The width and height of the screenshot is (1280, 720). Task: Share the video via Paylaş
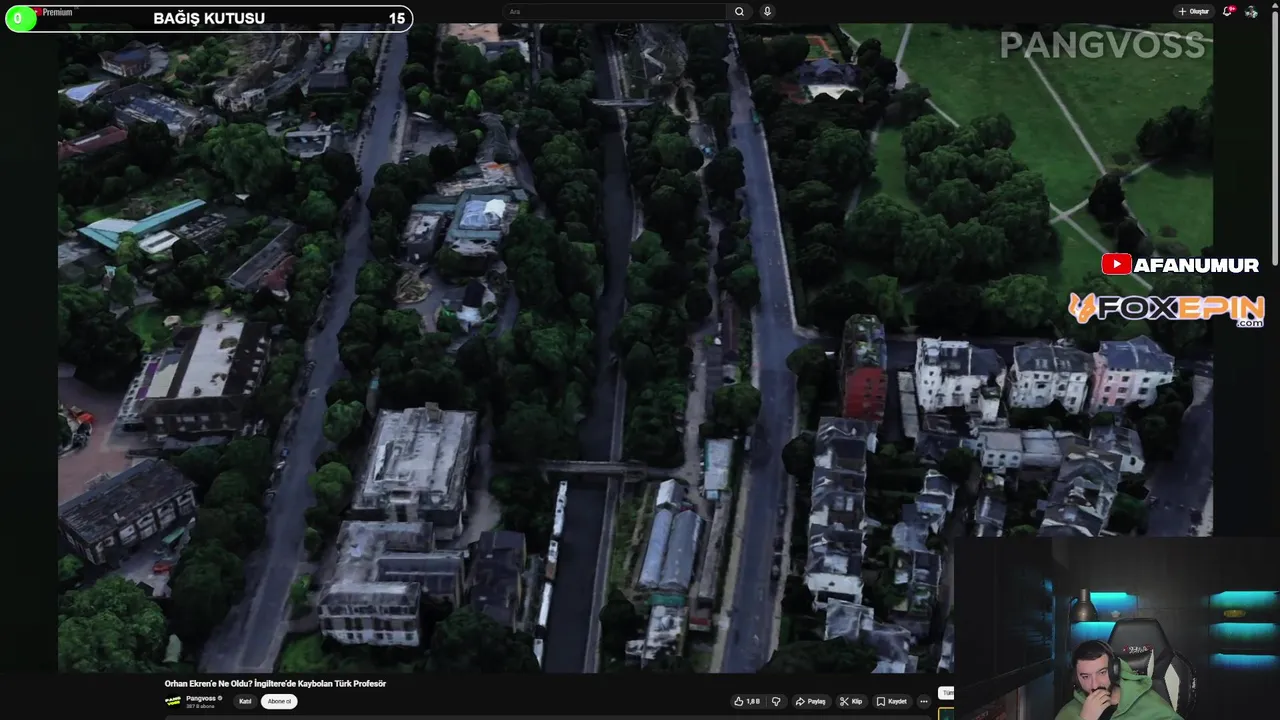tap(810, 701)
